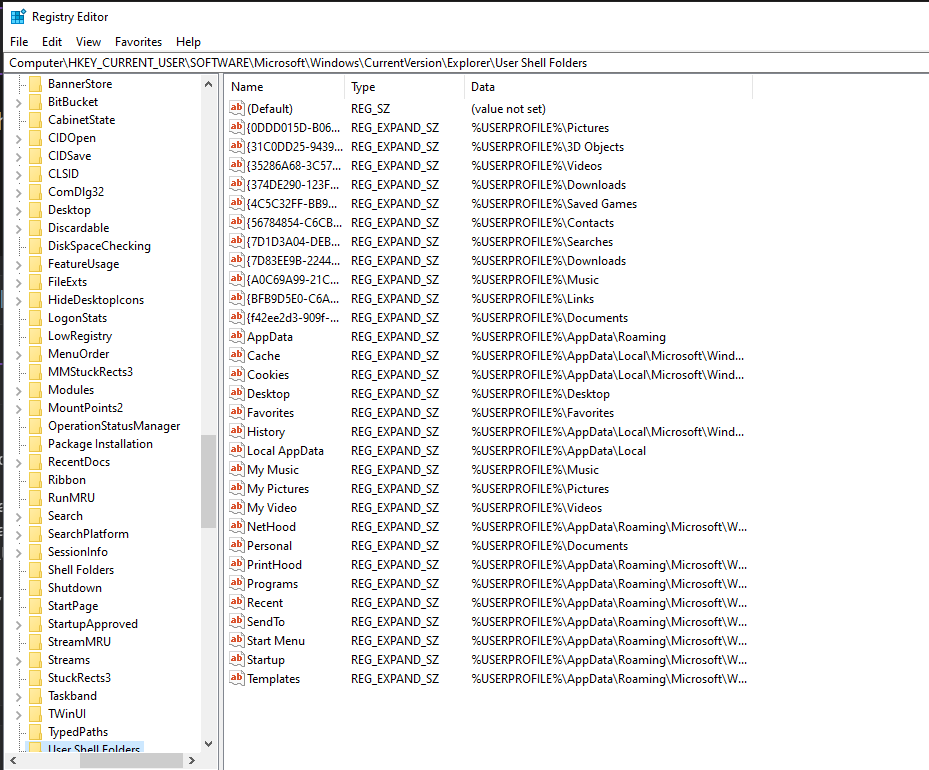929x770 pixels.
Task: Click the folder icon of Modules key
Action: pos(36,390)
